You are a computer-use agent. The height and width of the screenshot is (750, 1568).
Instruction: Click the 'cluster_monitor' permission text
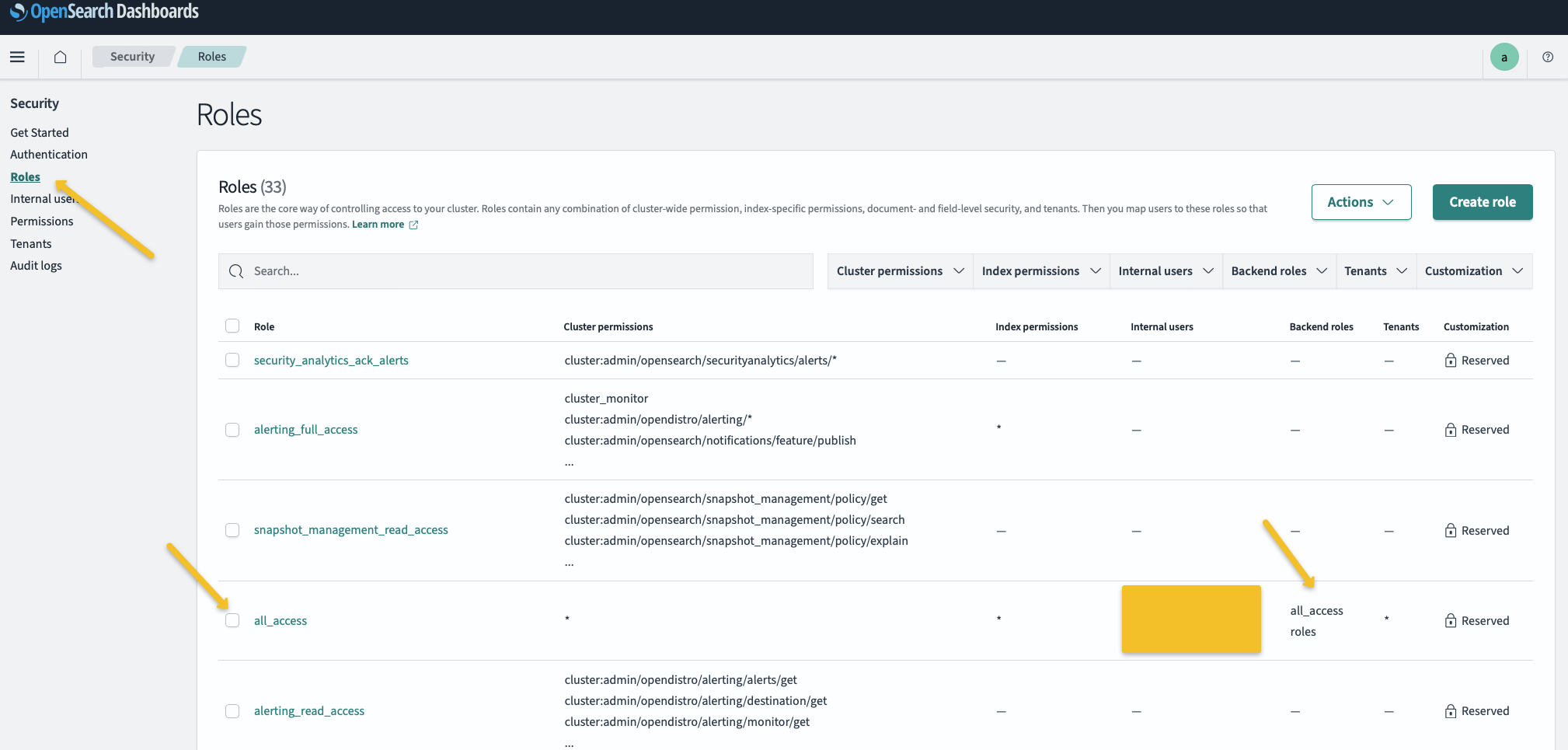pyautogui.click(x=606, y=399)
